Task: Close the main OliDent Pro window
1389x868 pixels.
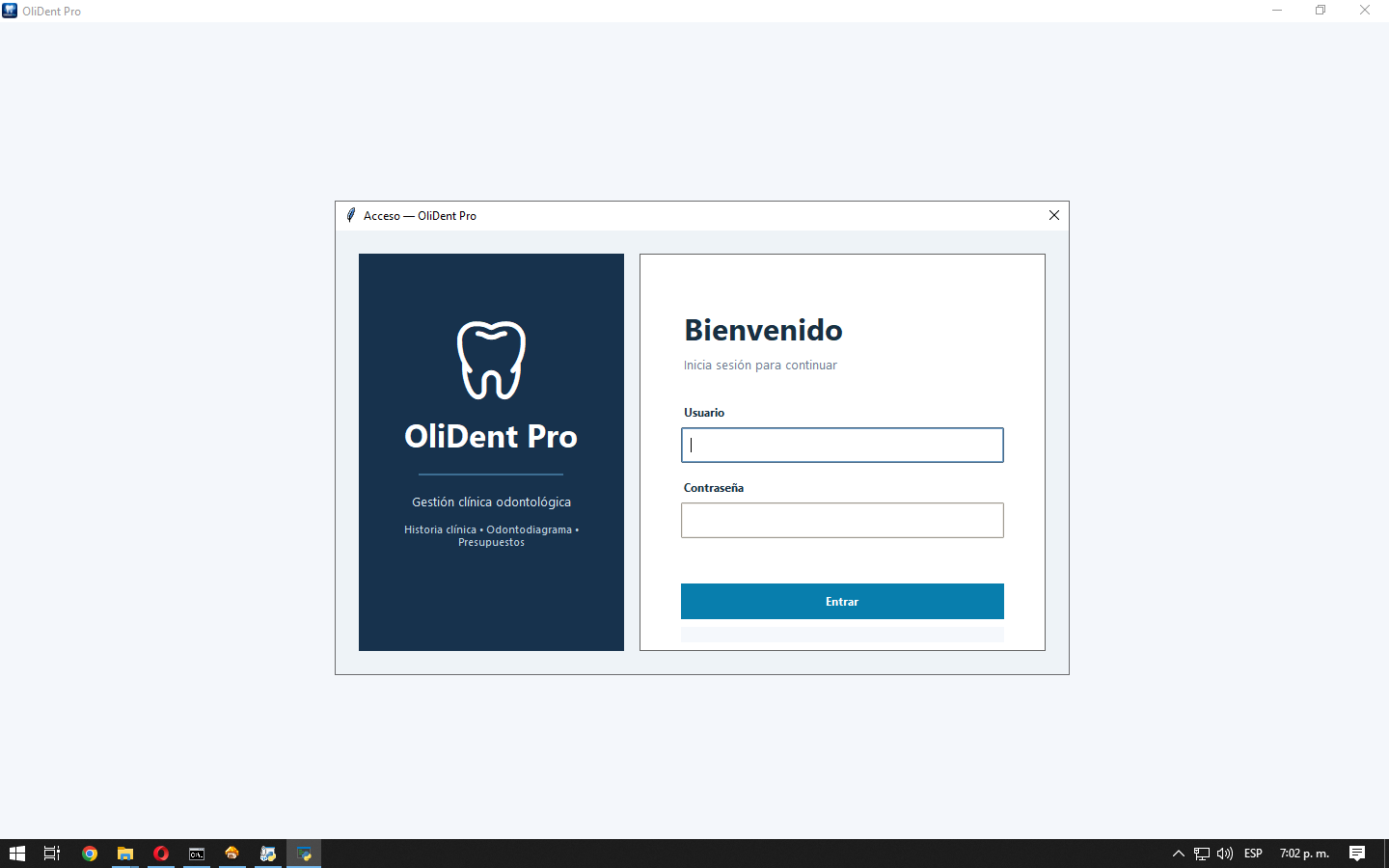Action: [1365, 11]
